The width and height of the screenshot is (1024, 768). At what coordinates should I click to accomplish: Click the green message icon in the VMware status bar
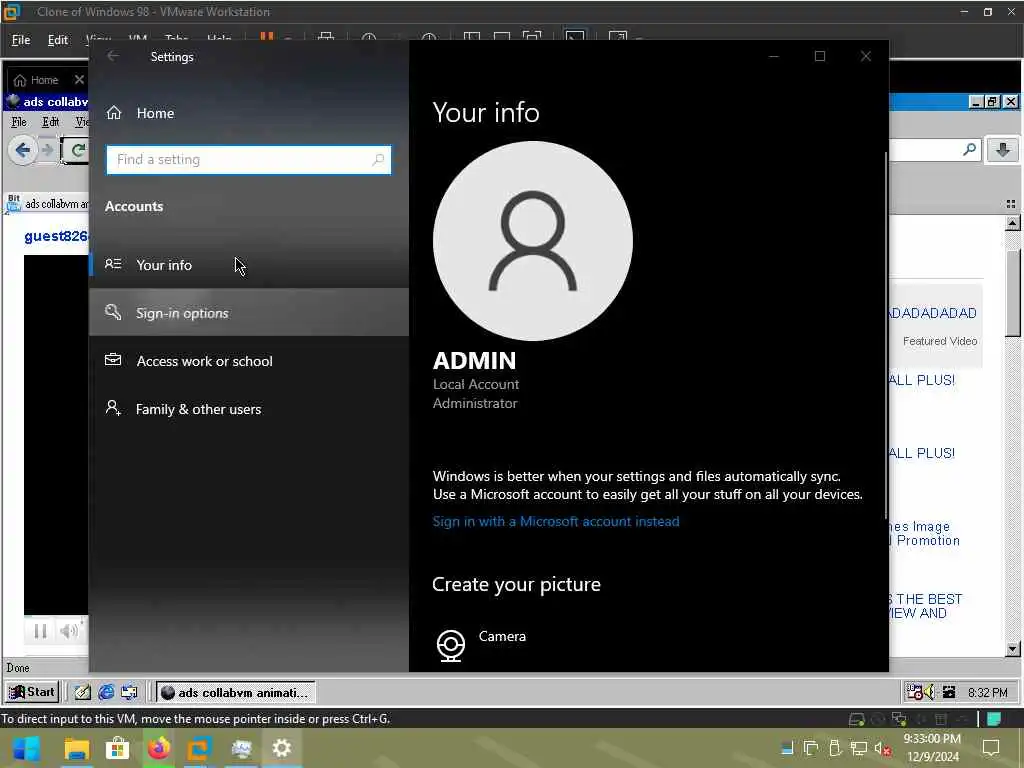coord(994,720)
